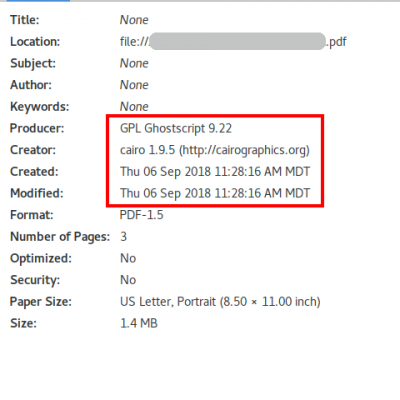Click the Producer label
The image size is (400, 400).
(x=37, y=128)
